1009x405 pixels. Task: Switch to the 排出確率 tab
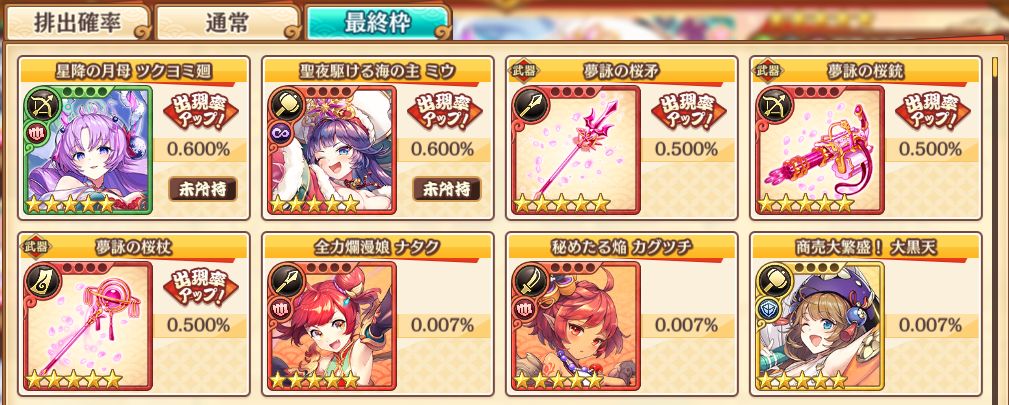[77, 22]
